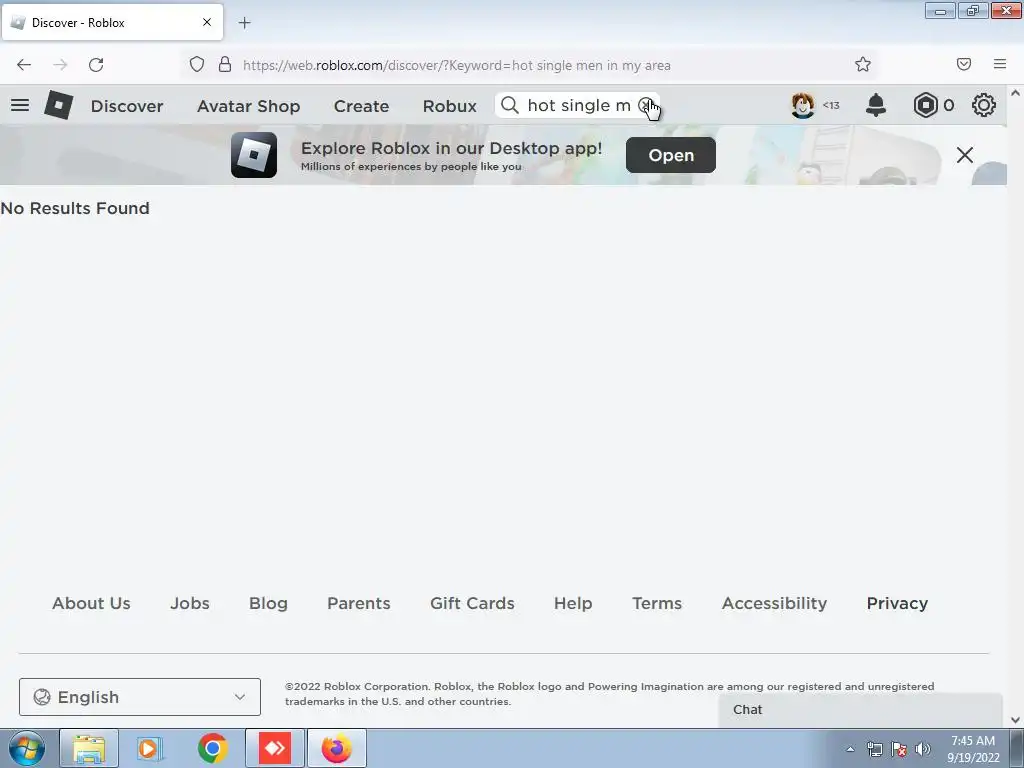This screenshot has width=1024, height=768.
Task: Open the Robux page
Action: click(x=449, y=106)
